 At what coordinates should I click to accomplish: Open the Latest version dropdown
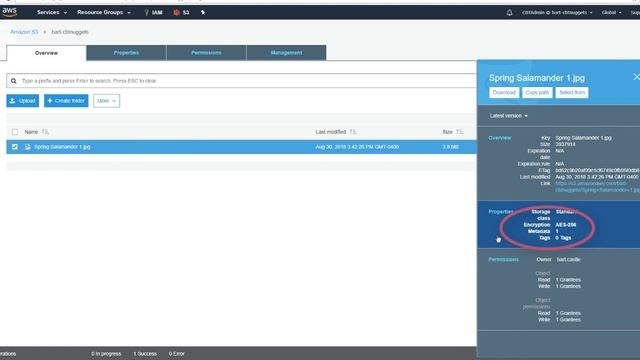click(509, 116)
